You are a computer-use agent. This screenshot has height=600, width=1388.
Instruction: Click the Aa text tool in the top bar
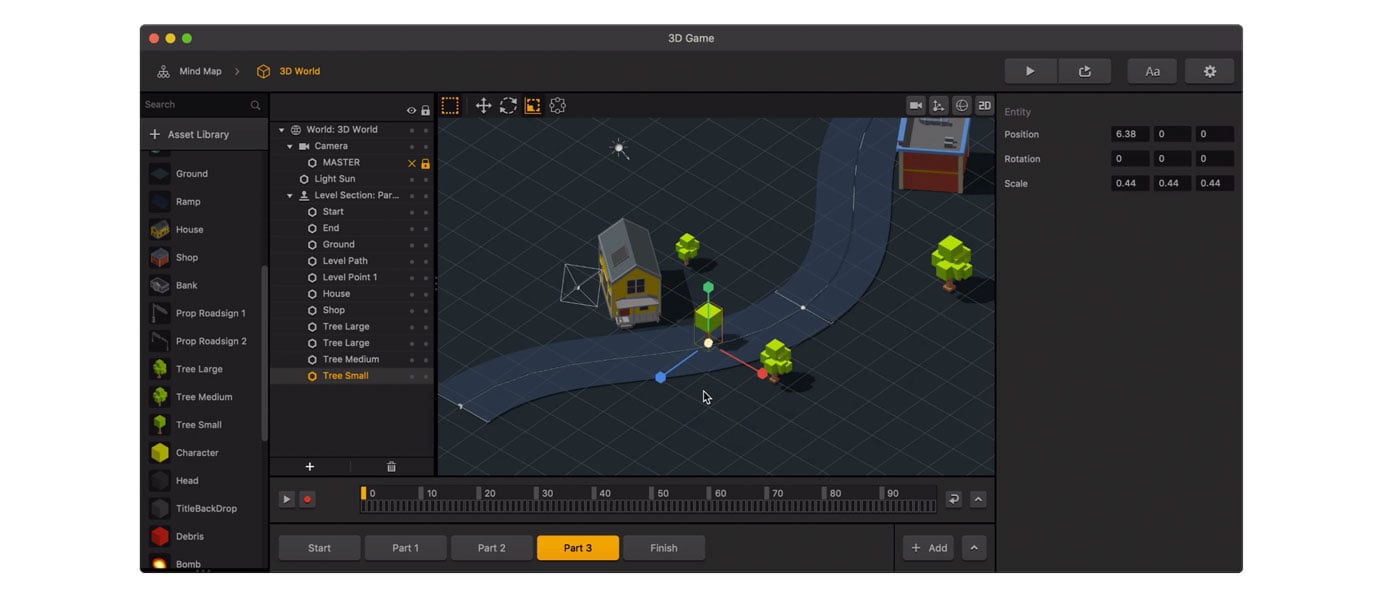(x=1152, y=71)
